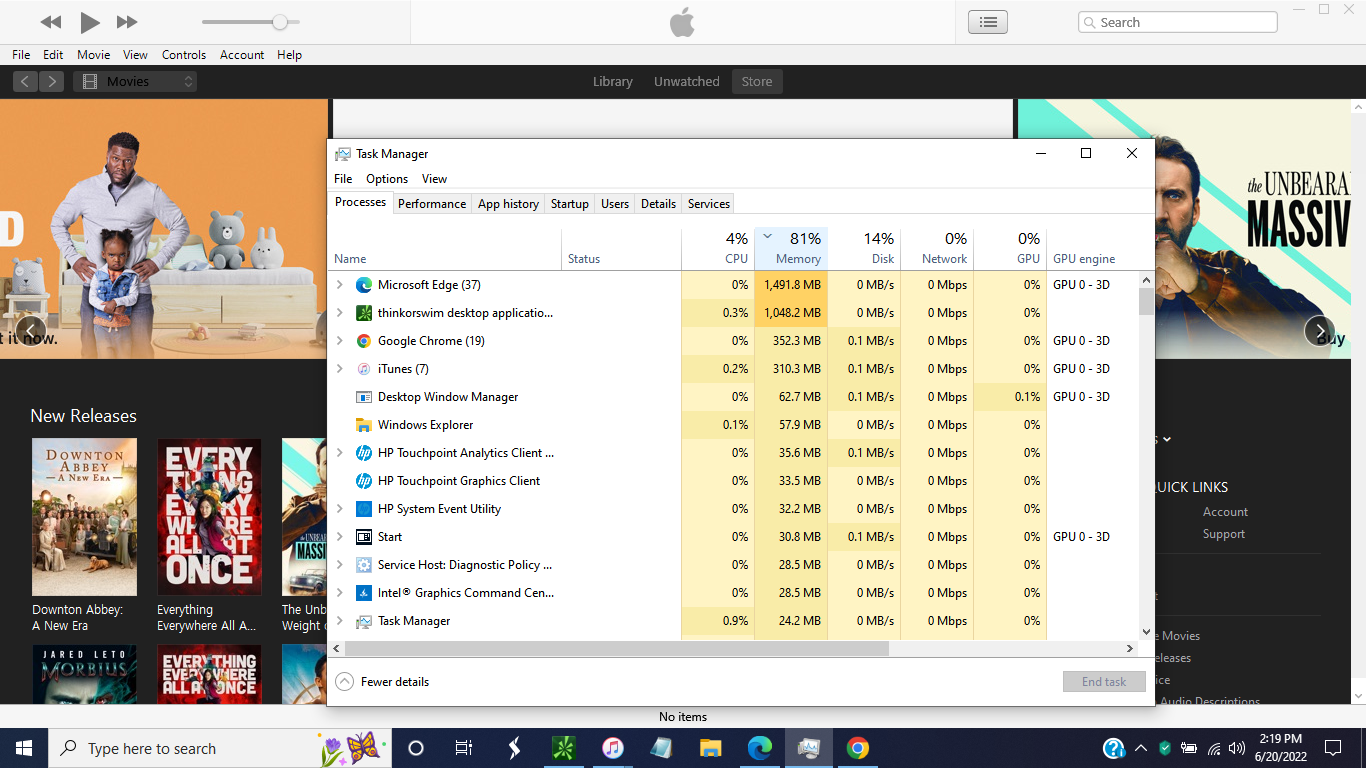Viewport: 1366px width, 768px height.
Task: Select HP System Event Utility icon
Action: (364, 509)
